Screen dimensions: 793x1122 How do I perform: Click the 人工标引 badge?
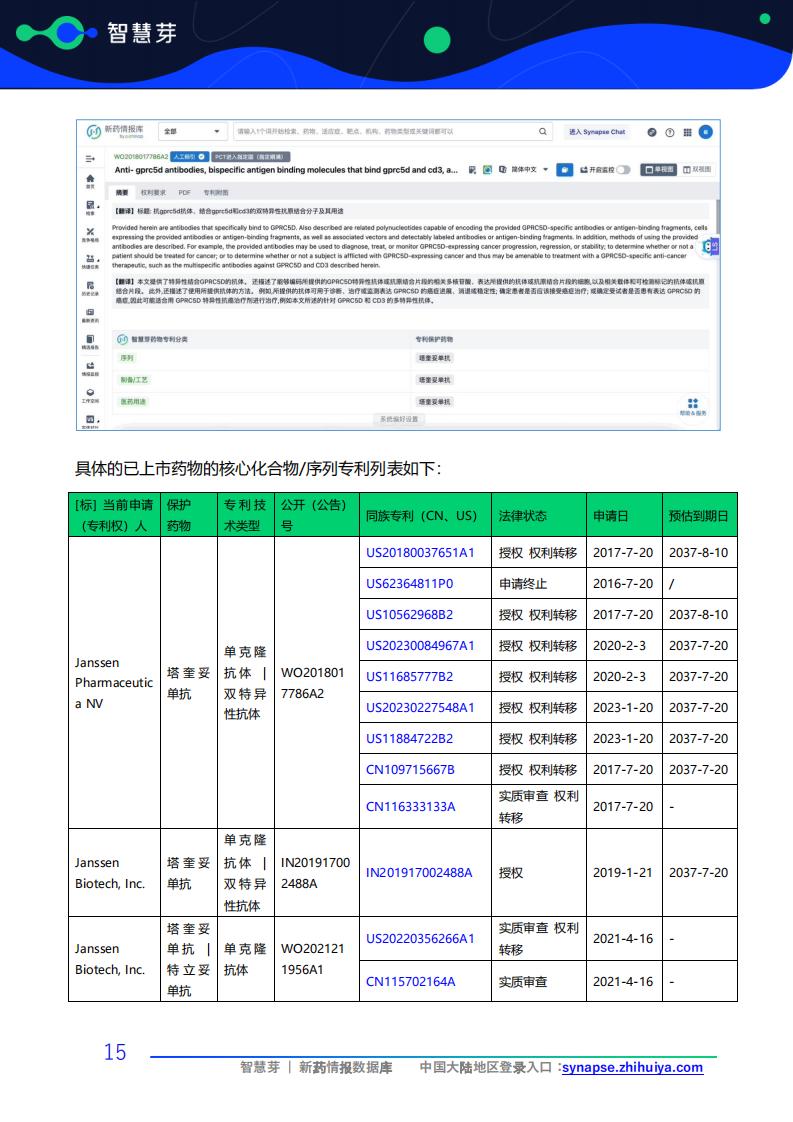click(190, 157)
